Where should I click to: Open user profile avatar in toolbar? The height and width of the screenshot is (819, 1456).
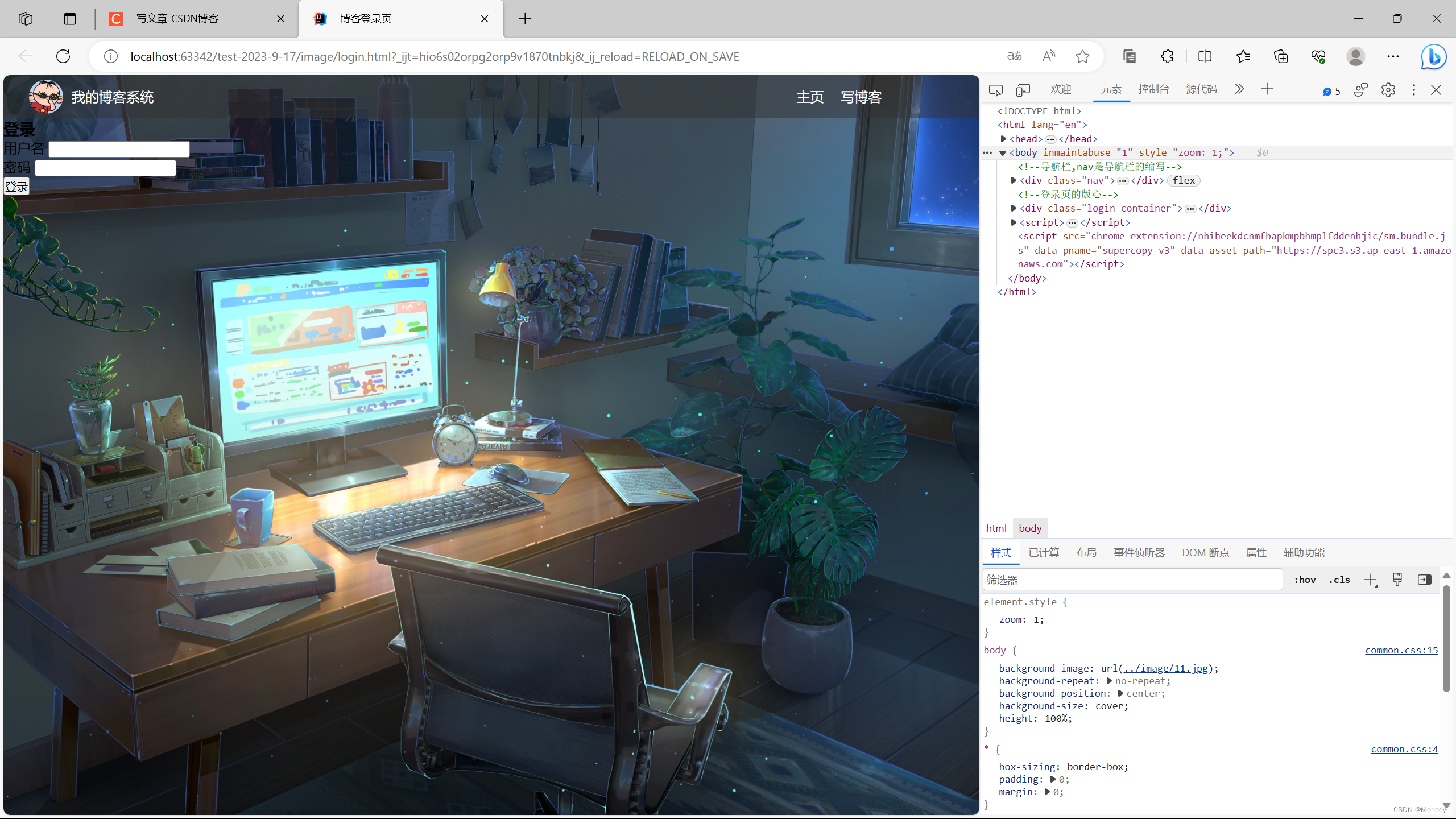point(1356,56)
